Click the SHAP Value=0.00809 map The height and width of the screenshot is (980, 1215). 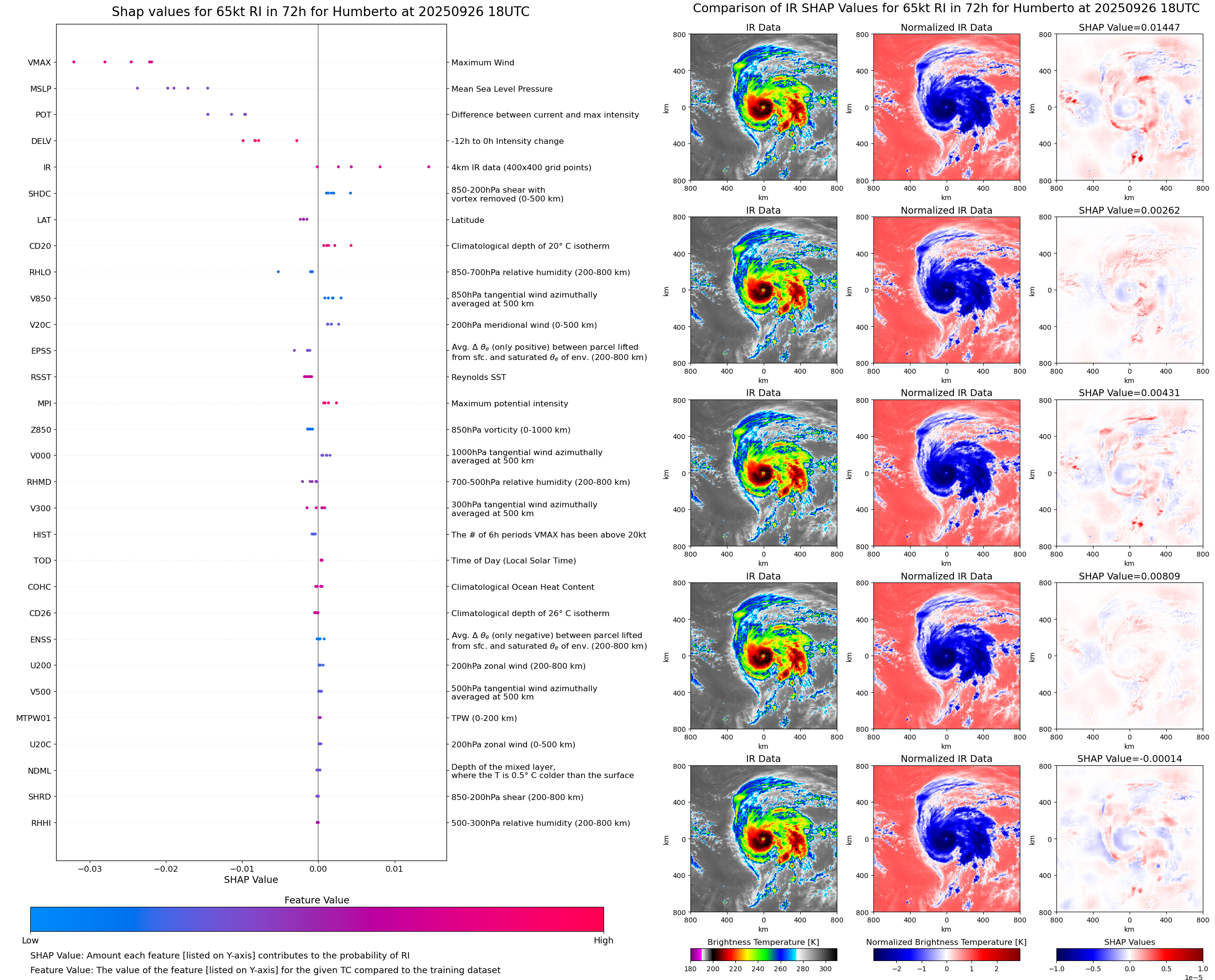(1129, 656)
